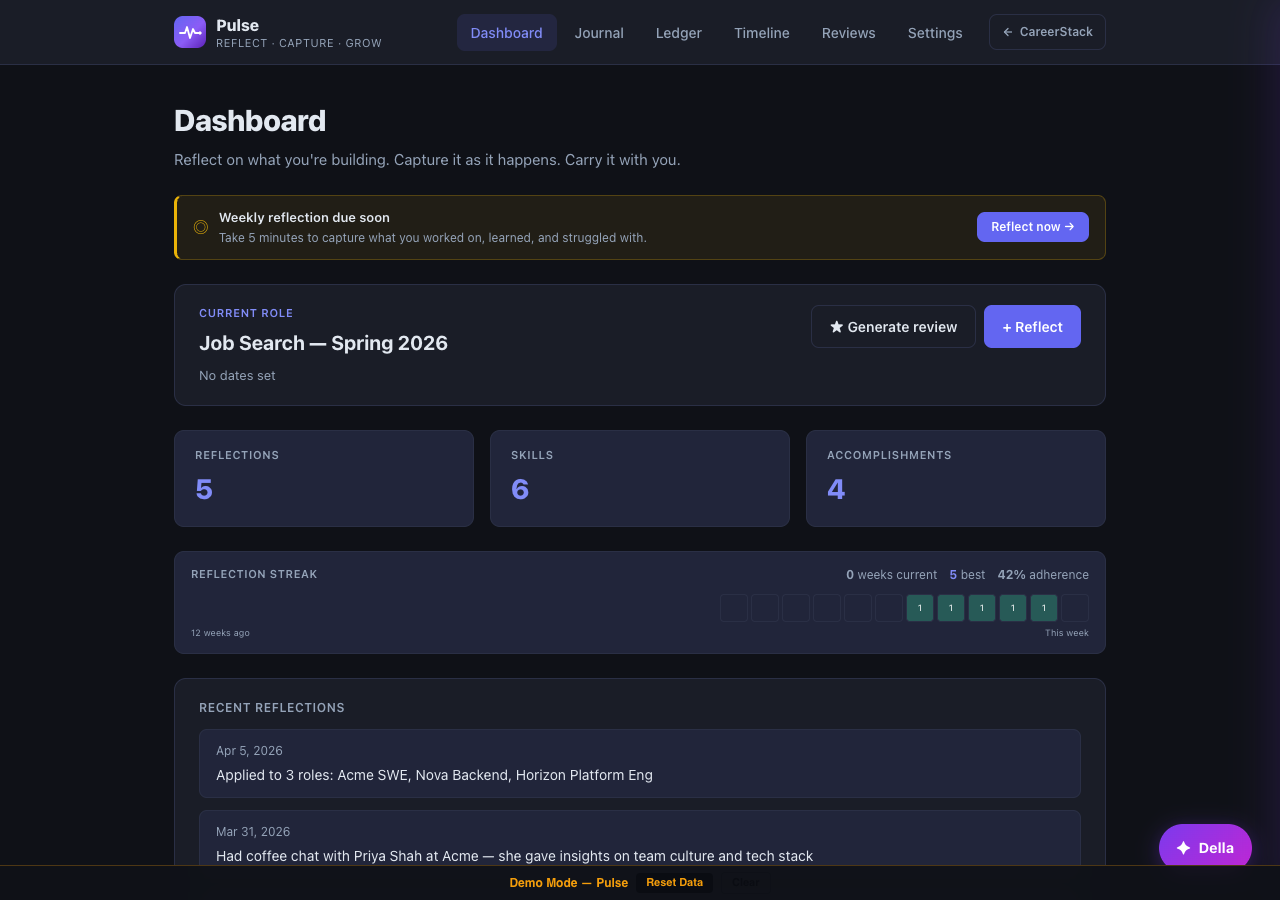This screenshot has width=1280, height=900.
Task: Go to the Timeline tab
Action: point(761,32)
